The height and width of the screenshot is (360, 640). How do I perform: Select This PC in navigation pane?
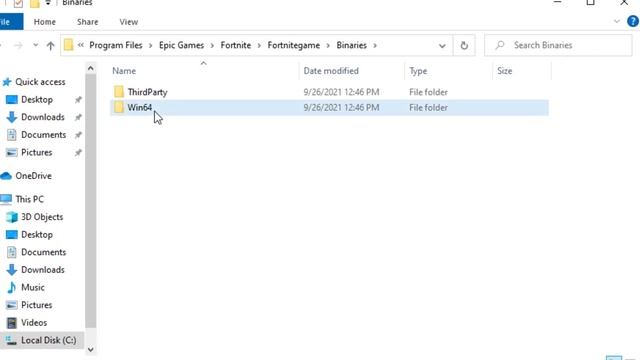(29, 199)
